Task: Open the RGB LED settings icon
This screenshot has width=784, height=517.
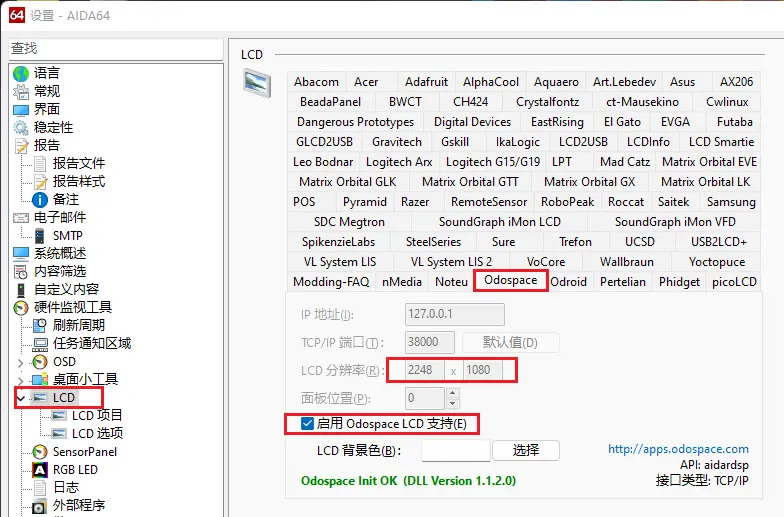Action: (x=40, y=470)
